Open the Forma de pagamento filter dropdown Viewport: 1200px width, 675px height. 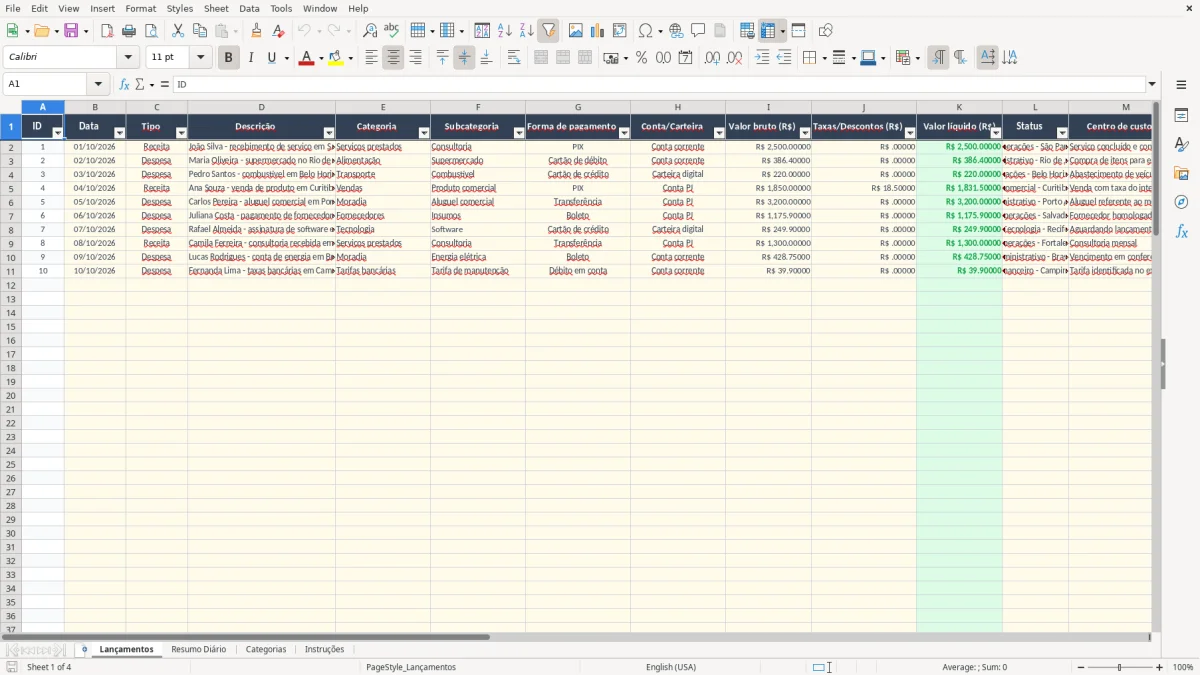[624, 133]
